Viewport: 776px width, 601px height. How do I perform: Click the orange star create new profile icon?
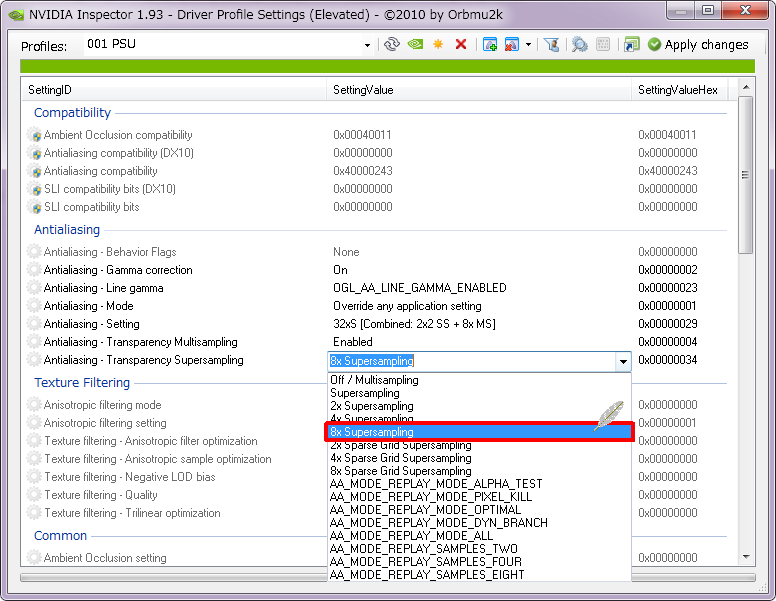[438, 45]
